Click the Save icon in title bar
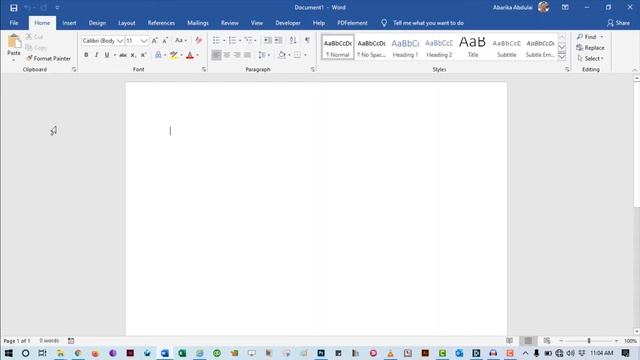Viewport: 640px width, 360px height. point(13,8)
